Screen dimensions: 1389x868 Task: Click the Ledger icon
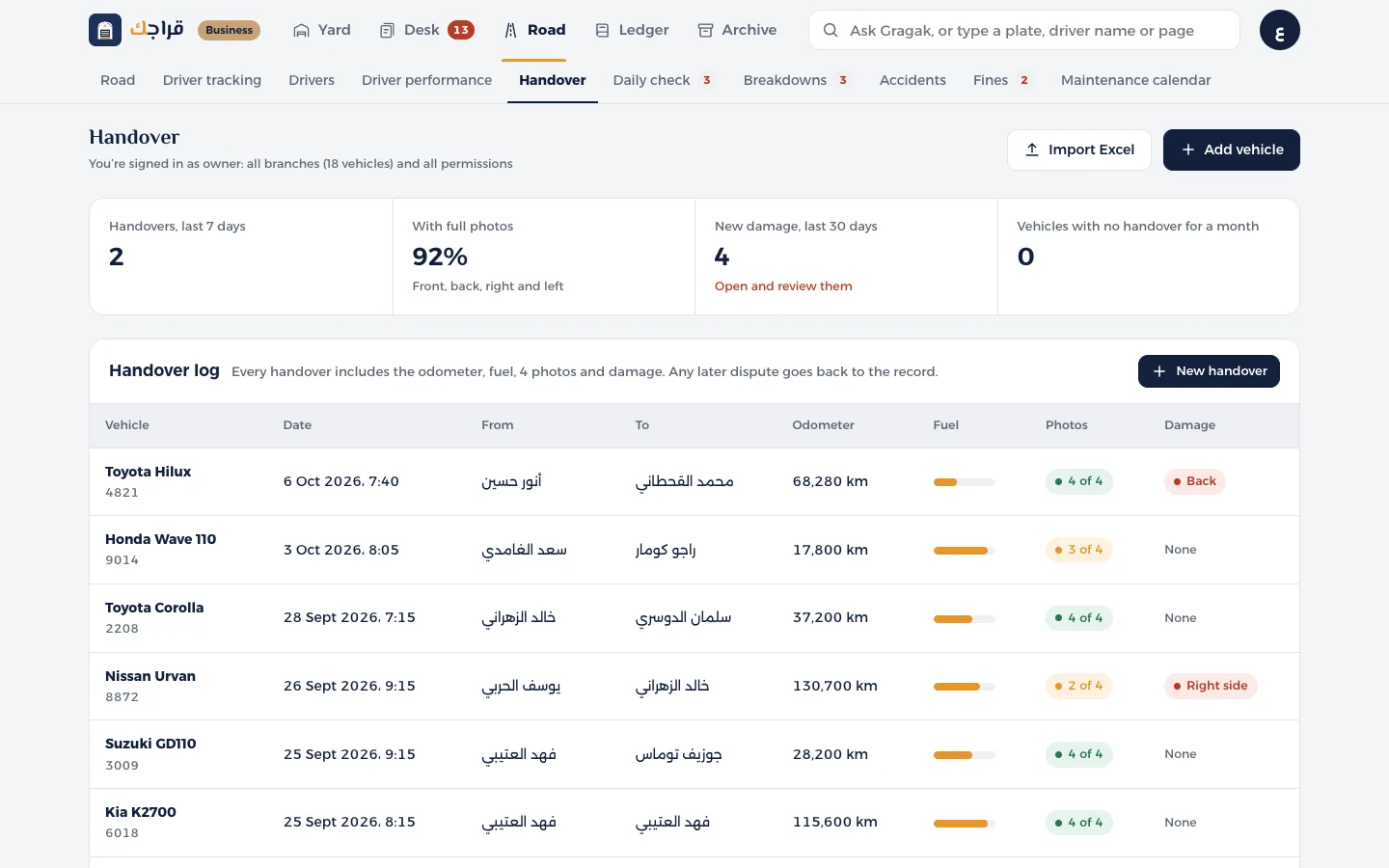[x=602, y=30]
